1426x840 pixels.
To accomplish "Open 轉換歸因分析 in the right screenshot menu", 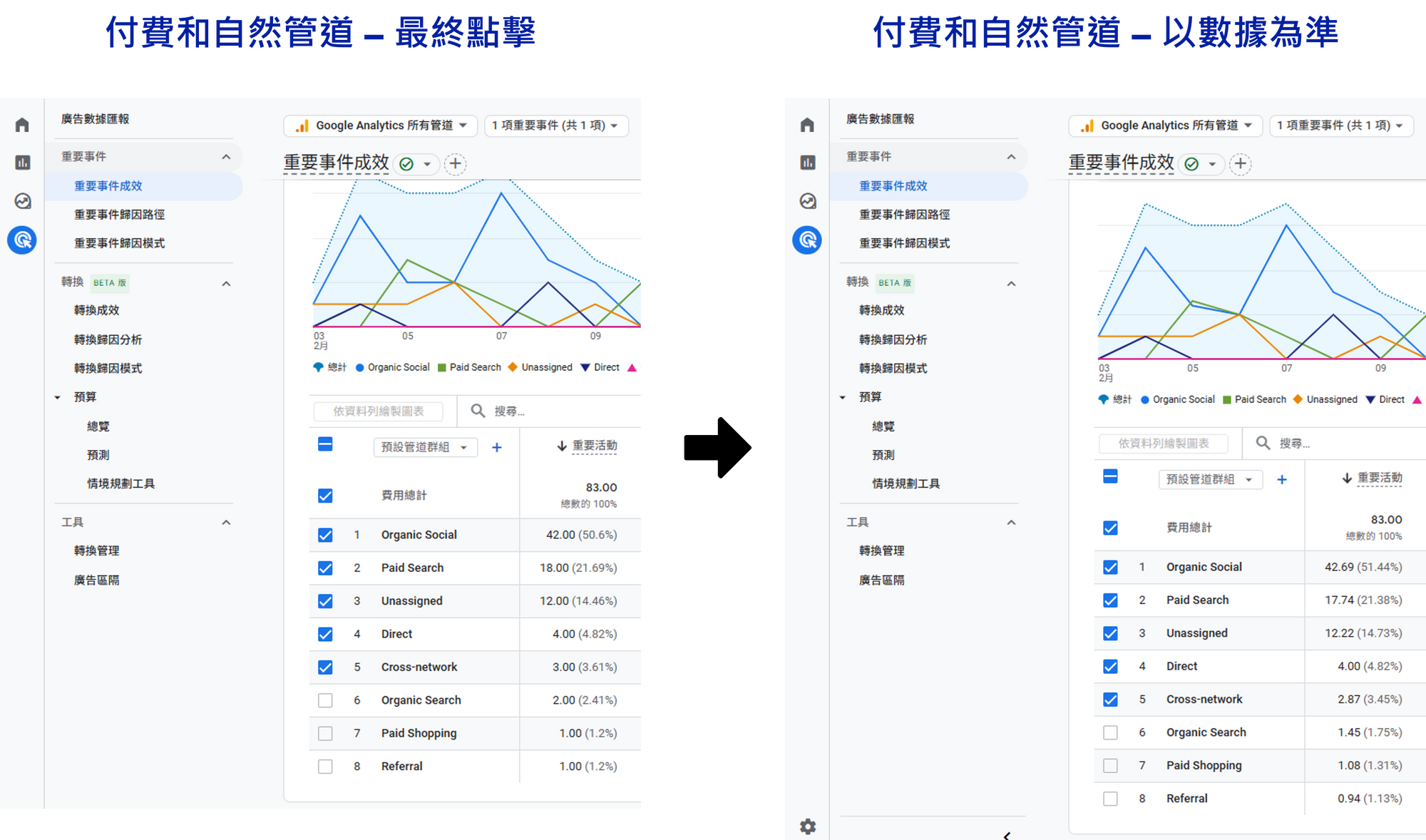I will coord(893,339).
